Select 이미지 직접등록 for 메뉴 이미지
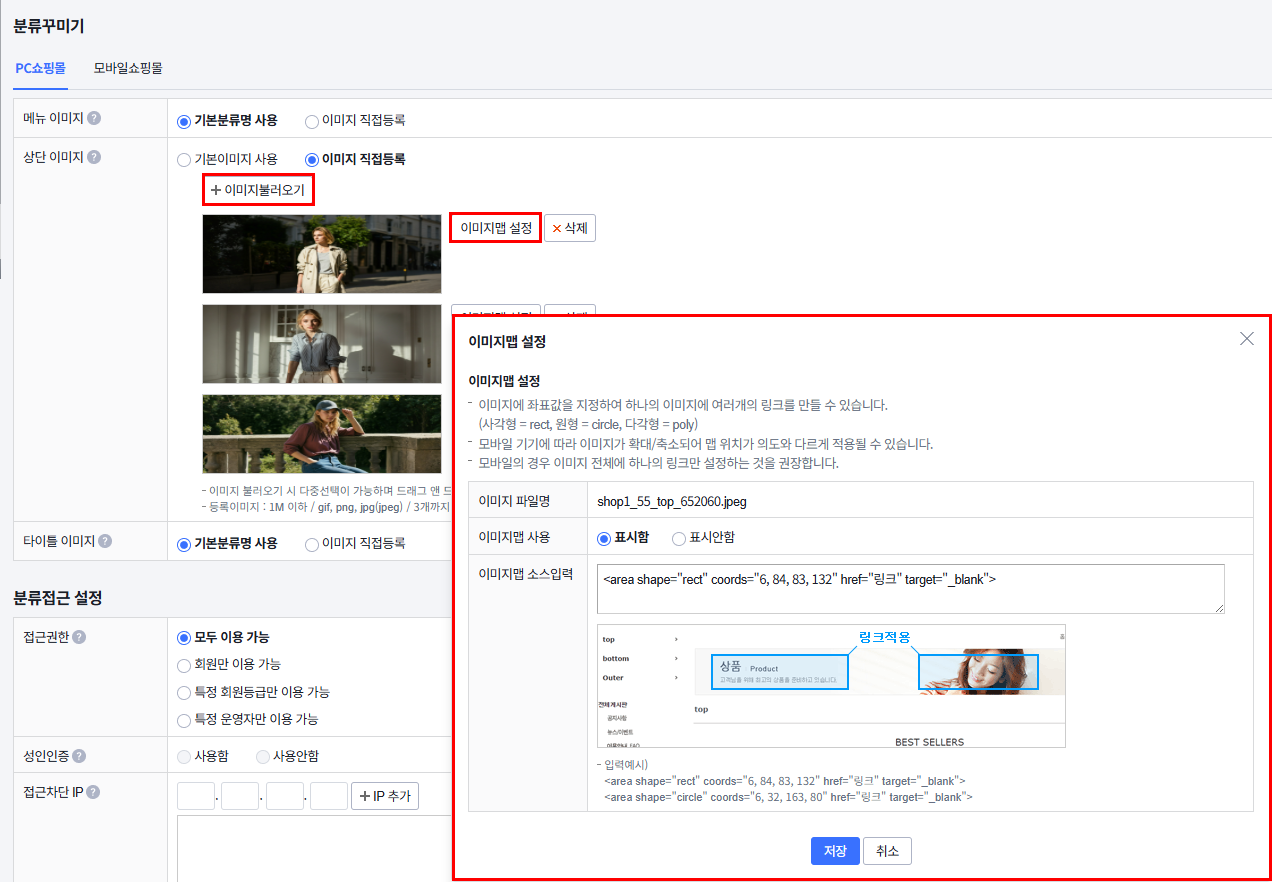The width and height of the screenshot is (1272, 882). point(312,121)
